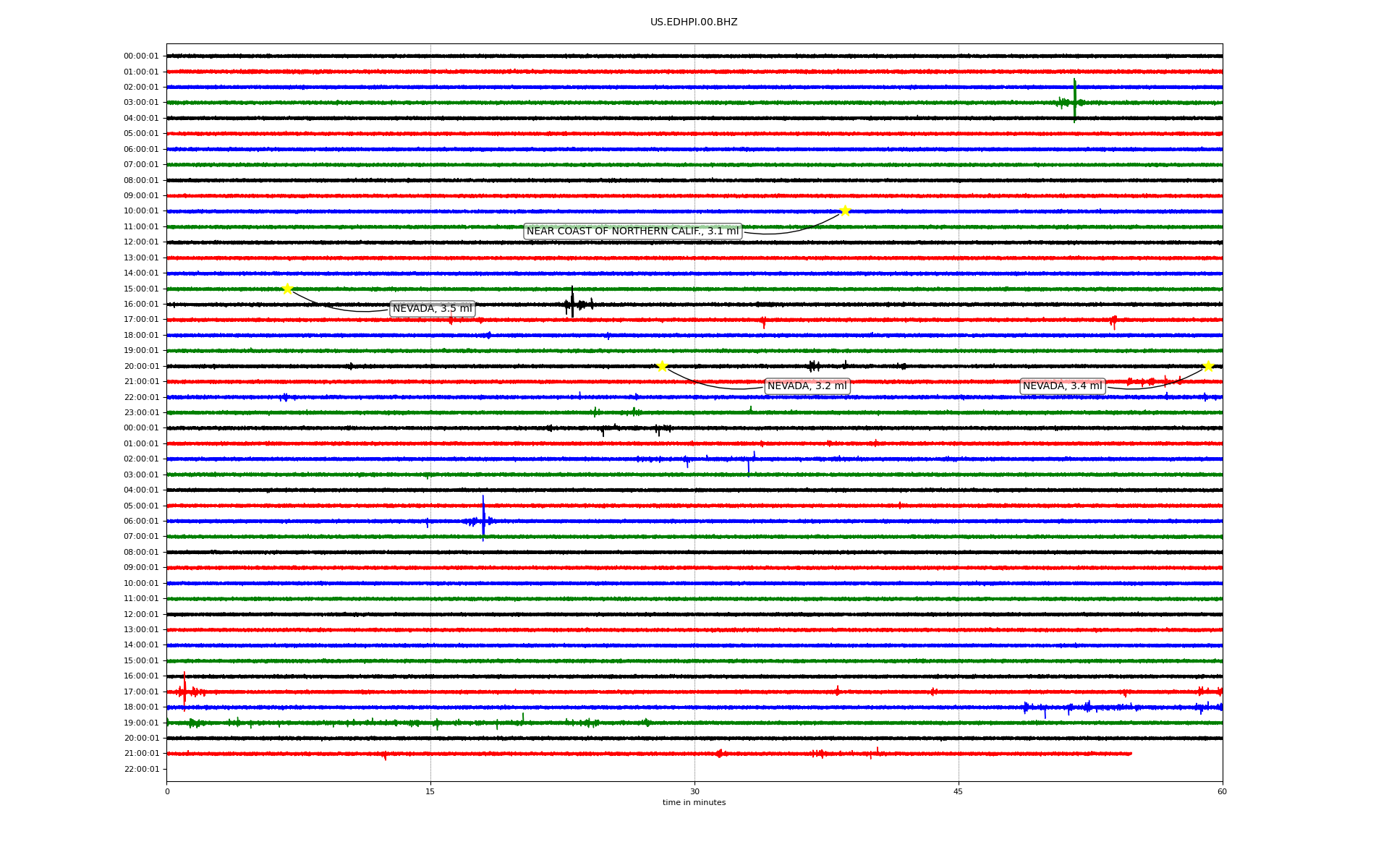Click the 30 tick on the time axis

coord(694,791)
